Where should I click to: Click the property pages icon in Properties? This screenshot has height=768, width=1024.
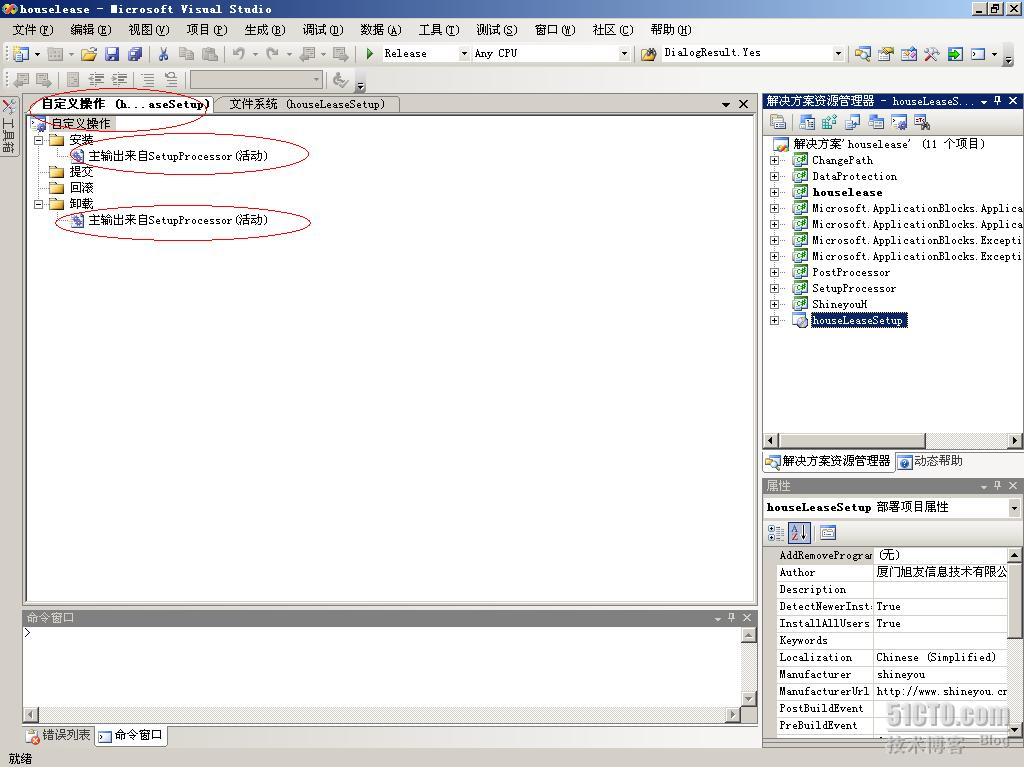point(827,533)
